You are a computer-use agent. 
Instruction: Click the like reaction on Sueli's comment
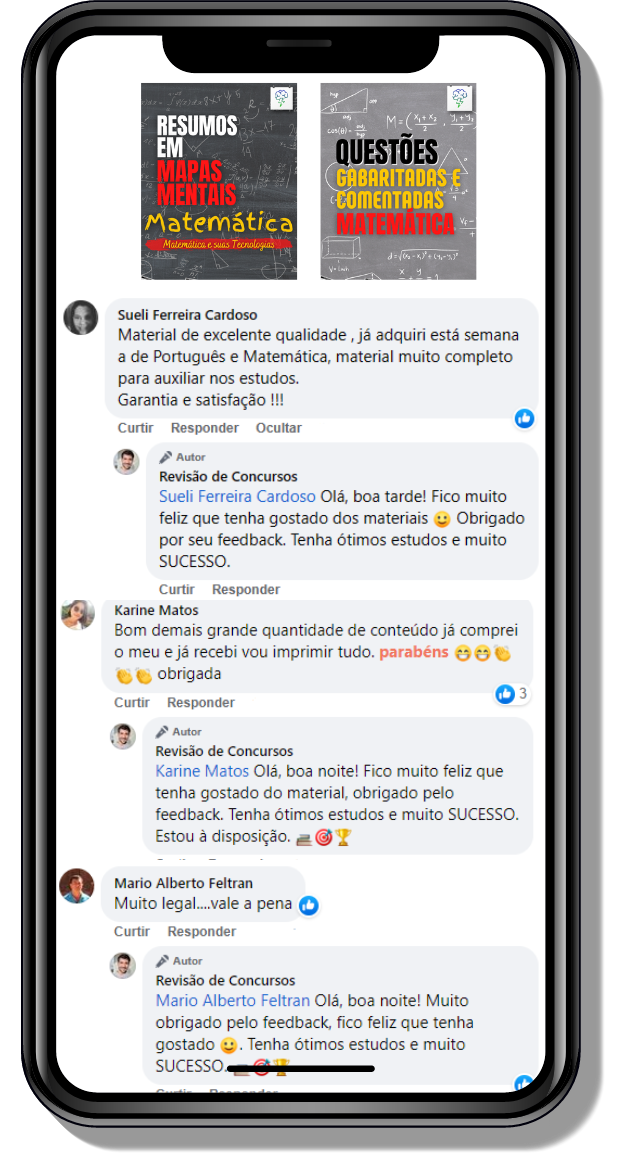524,418
